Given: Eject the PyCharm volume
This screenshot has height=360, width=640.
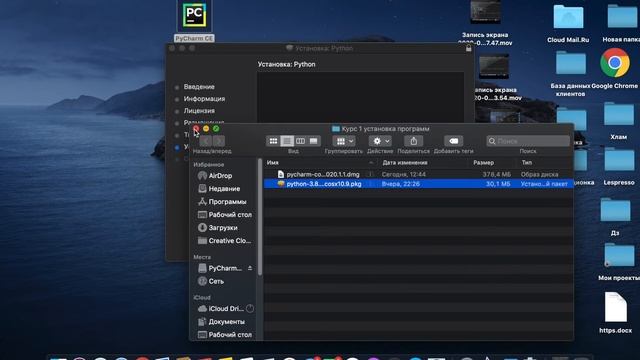Looking at the screenshot, I should click(x=250, y=268).
